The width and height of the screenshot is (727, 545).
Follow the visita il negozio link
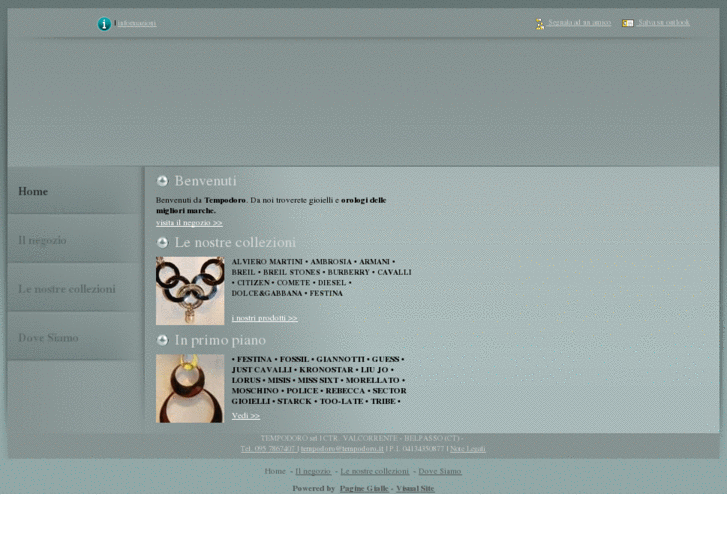tap(189, 223)
